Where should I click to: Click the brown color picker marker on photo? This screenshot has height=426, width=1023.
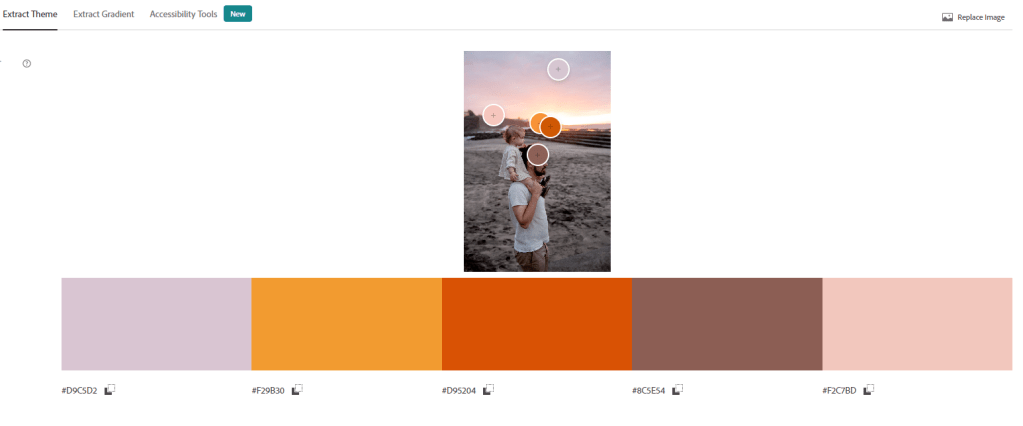click(538, 155)
